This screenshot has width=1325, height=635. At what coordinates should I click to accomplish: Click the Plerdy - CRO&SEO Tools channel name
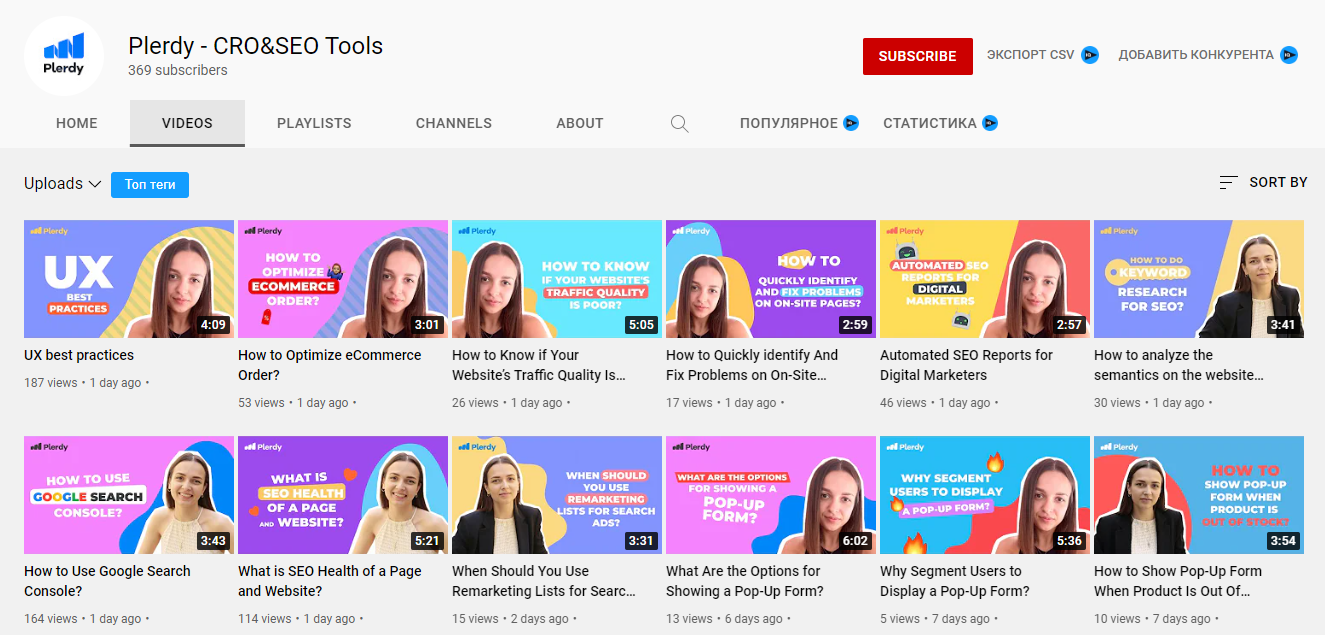[x=255, y=46]
